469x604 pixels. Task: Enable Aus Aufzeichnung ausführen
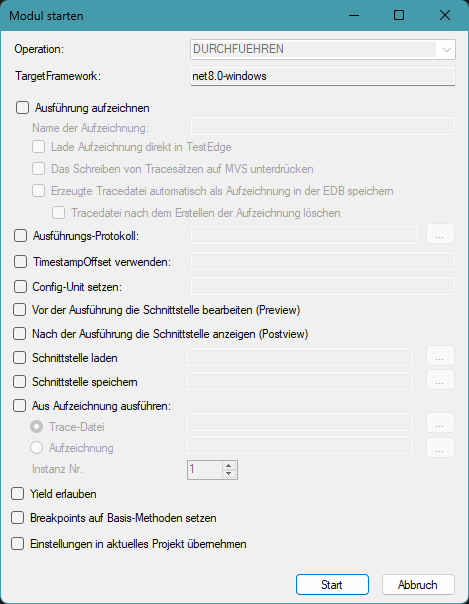click(20, 406)
